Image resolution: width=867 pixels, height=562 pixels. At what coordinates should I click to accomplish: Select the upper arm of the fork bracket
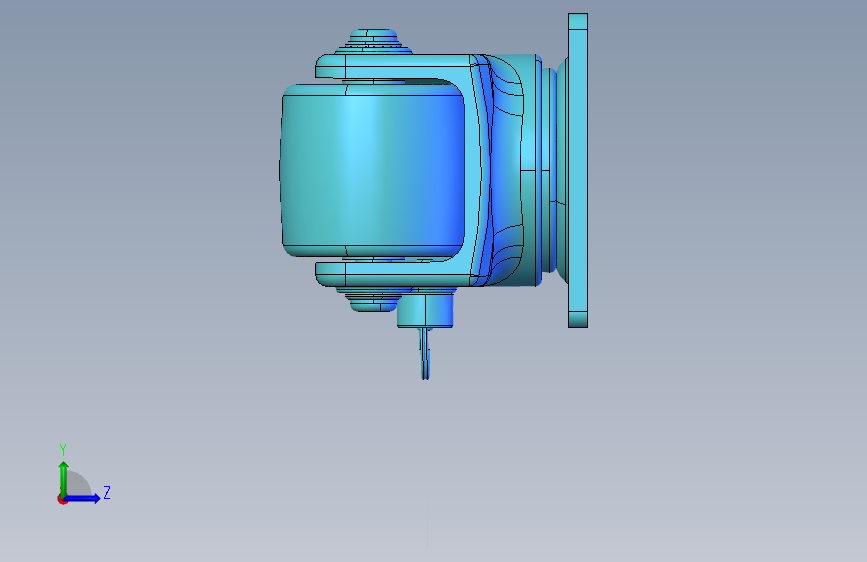point(393,66)
